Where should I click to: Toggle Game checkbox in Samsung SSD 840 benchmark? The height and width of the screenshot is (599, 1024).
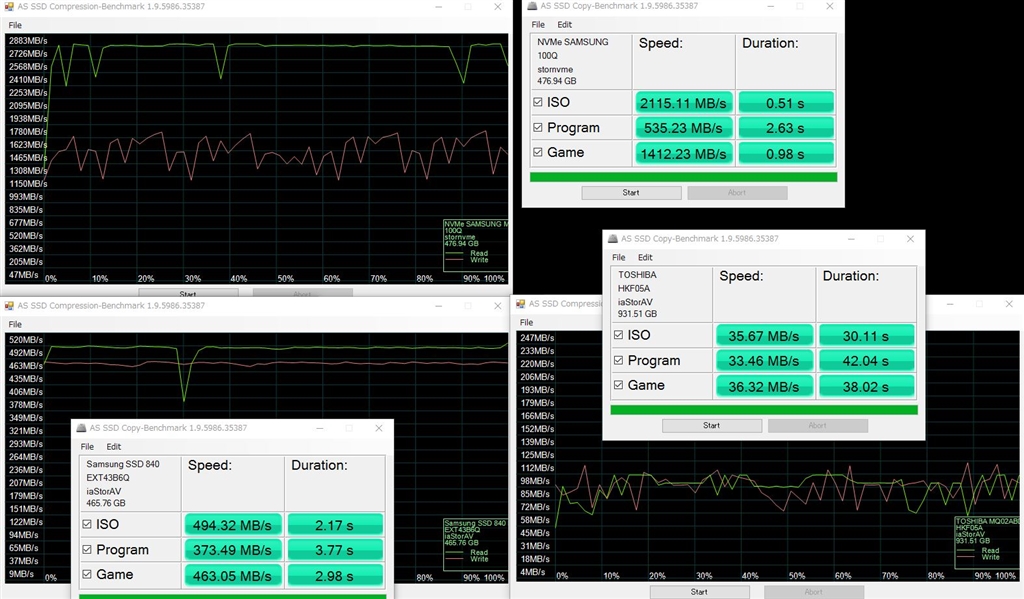coord(87,574)
